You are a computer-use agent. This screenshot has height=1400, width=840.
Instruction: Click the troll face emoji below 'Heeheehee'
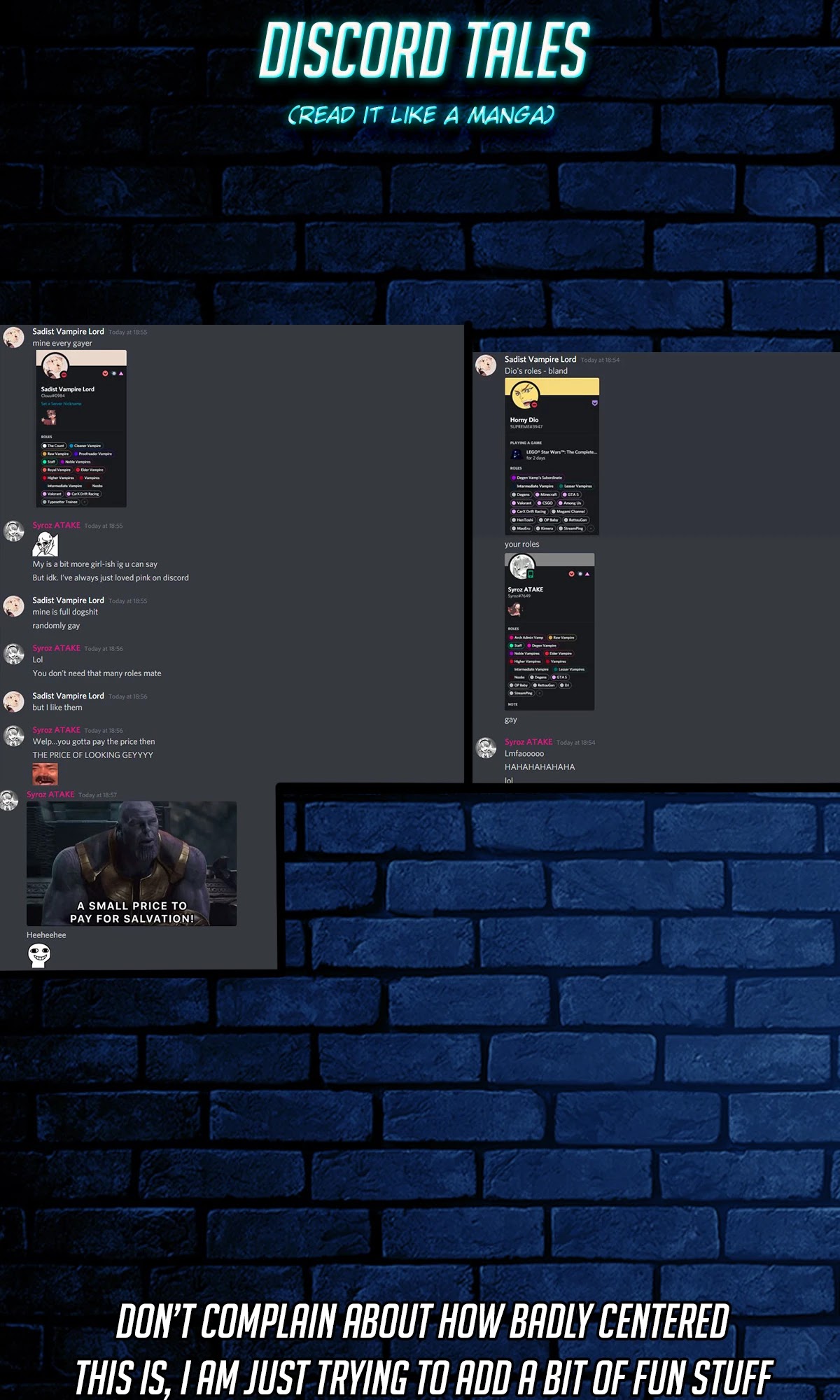(x=39, y=955)
